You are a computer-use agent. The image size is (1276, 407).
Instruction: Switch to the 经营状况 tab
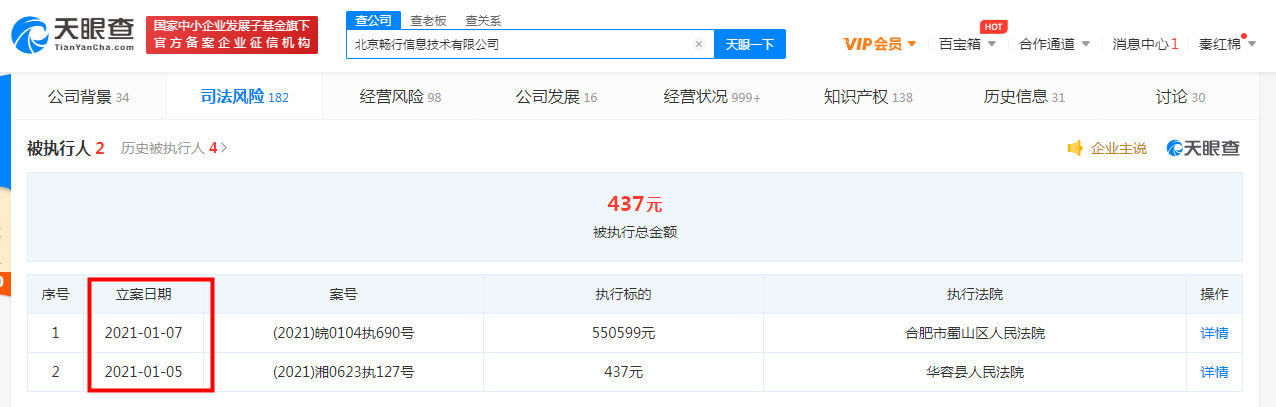[x=712, y=97]
